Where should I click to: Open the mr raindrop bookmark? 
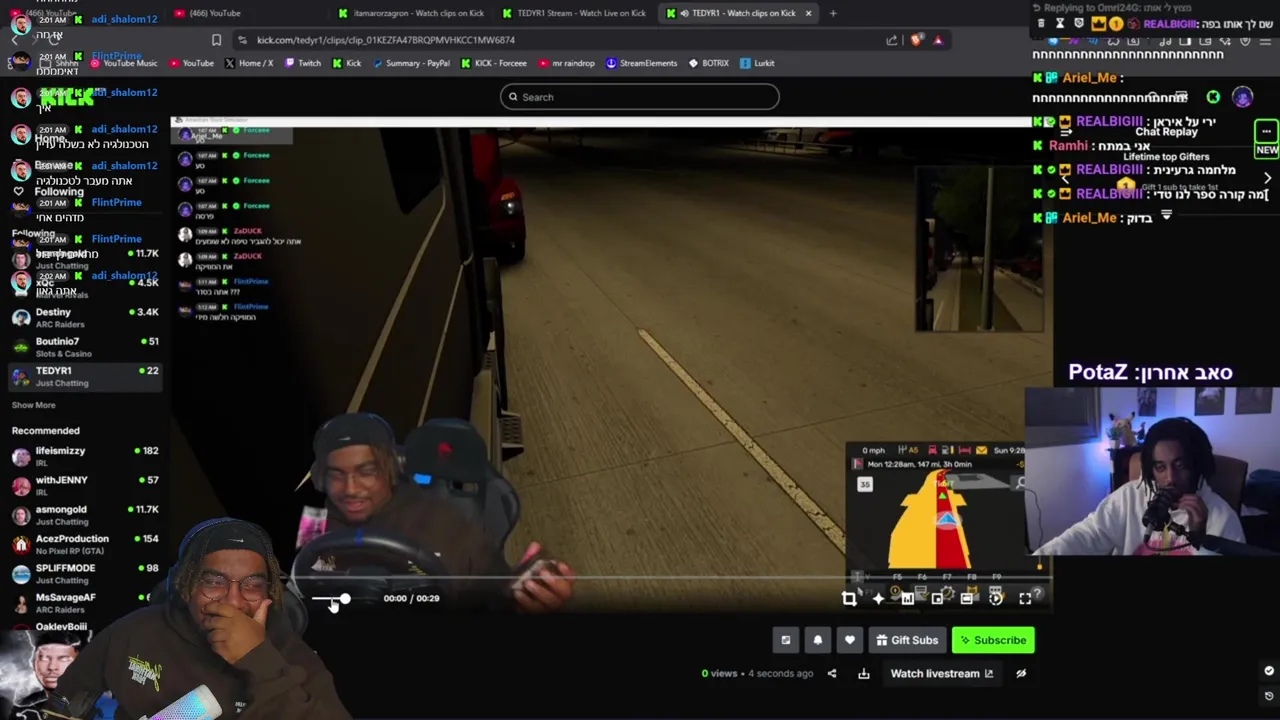pos(567,63)
